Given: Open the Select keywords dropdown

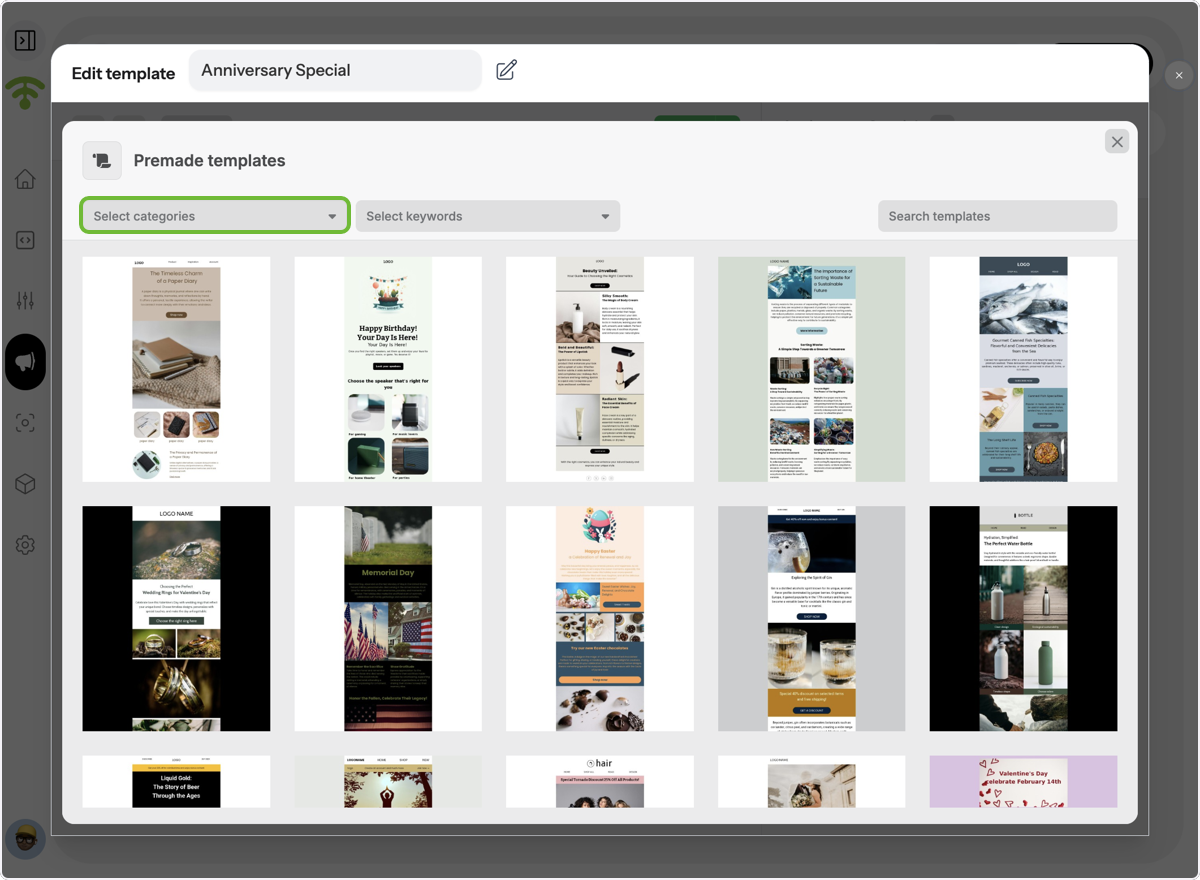Looking at the screenshot, I should 488,216.
